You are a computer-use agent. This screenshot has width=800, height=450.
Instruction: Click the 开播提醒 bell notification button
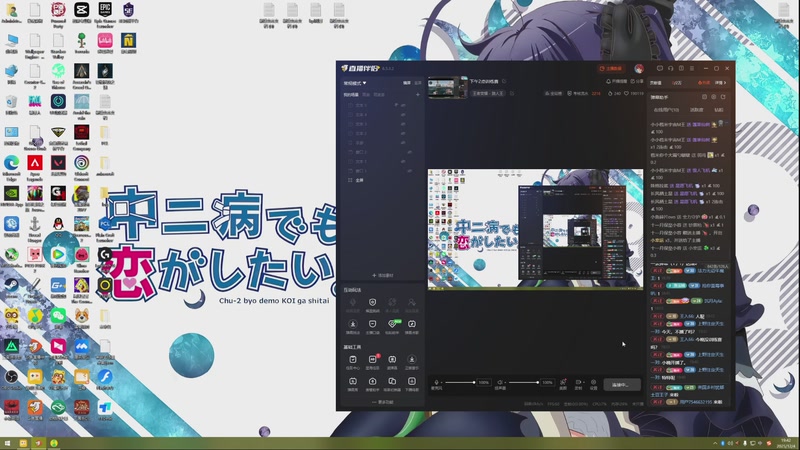click(616, 82)
